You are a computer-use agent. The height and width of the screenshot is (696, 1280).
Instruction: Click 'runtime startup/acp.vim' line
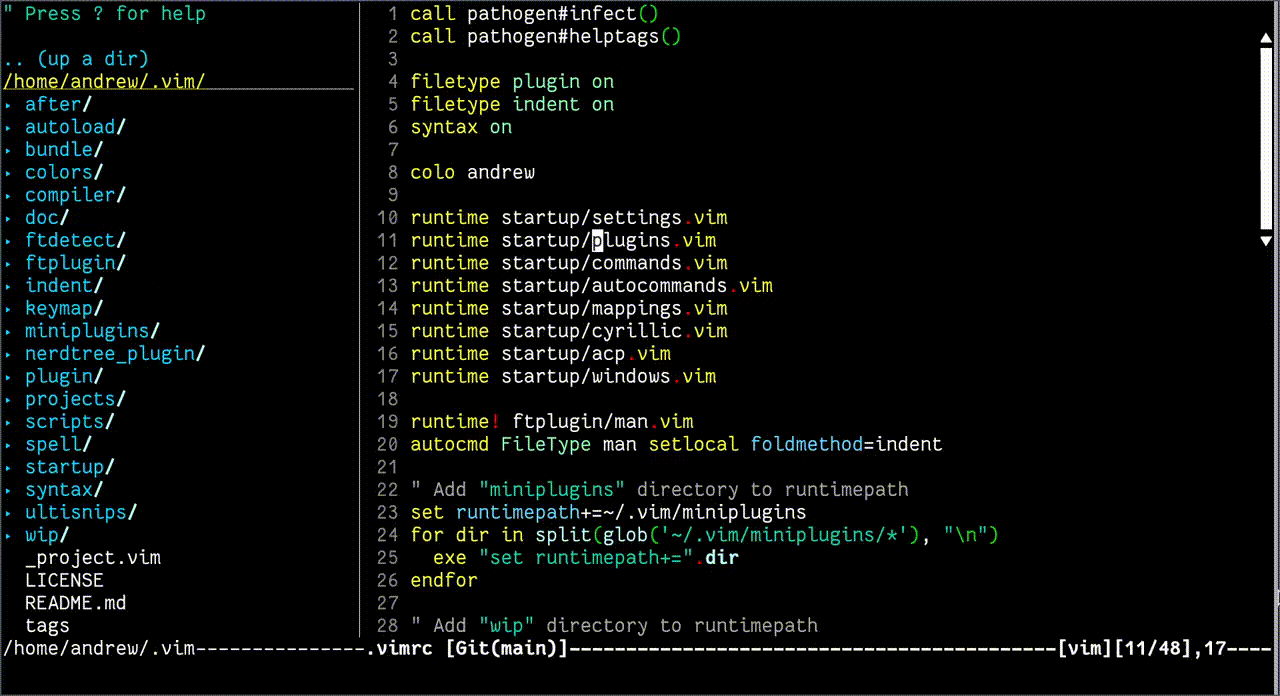tap(541, 354)
